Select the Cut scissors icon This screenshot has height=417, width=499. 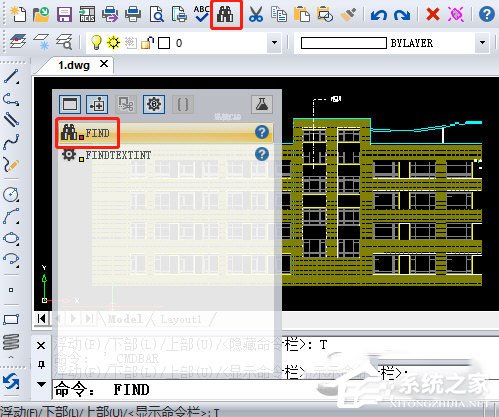coord(256,15)
